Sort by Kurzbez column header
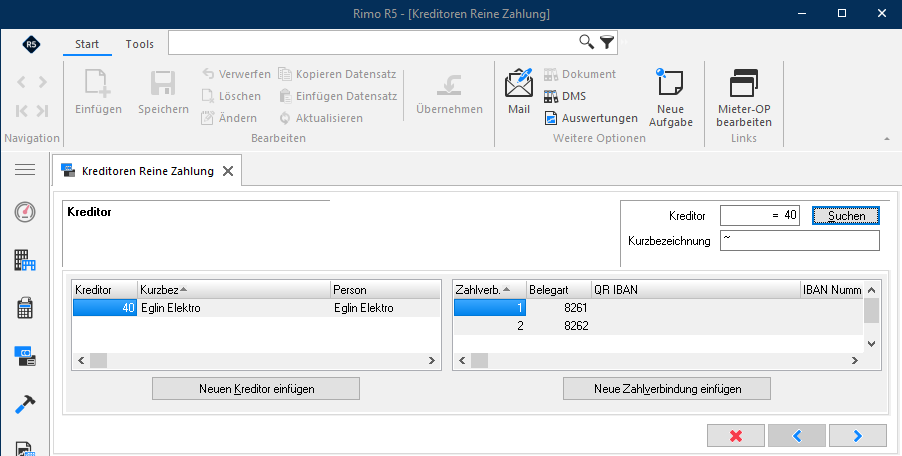 pyautogui.click(x=234, y=290)
